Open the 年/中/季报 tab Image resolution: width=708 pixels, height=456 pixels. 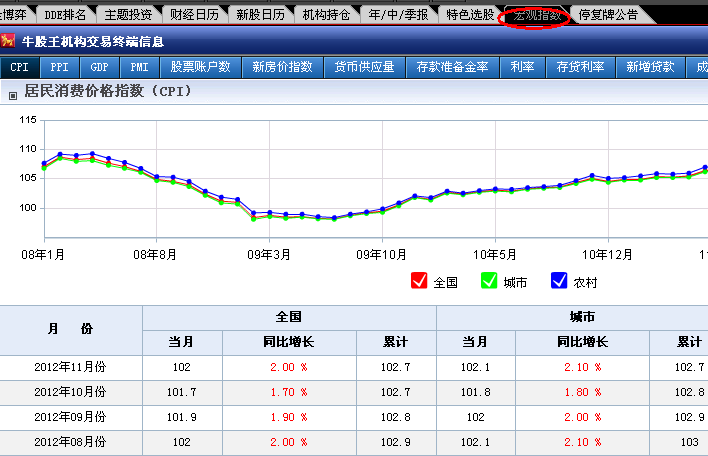[x=398, y=15]
